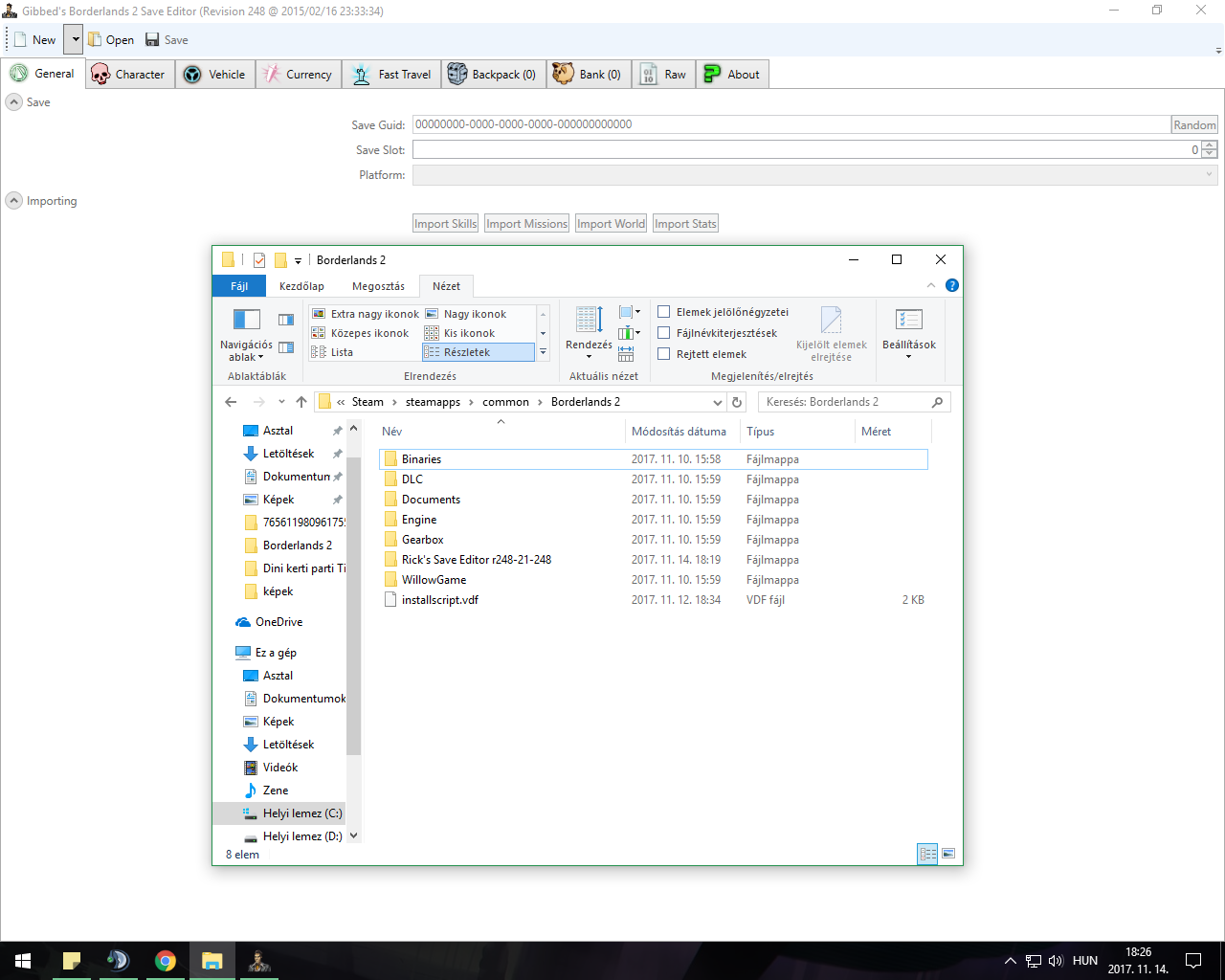Viewport: 1225px width, 980px height.
Task: Click the Random GUID button
Action: pos(1194,124)
